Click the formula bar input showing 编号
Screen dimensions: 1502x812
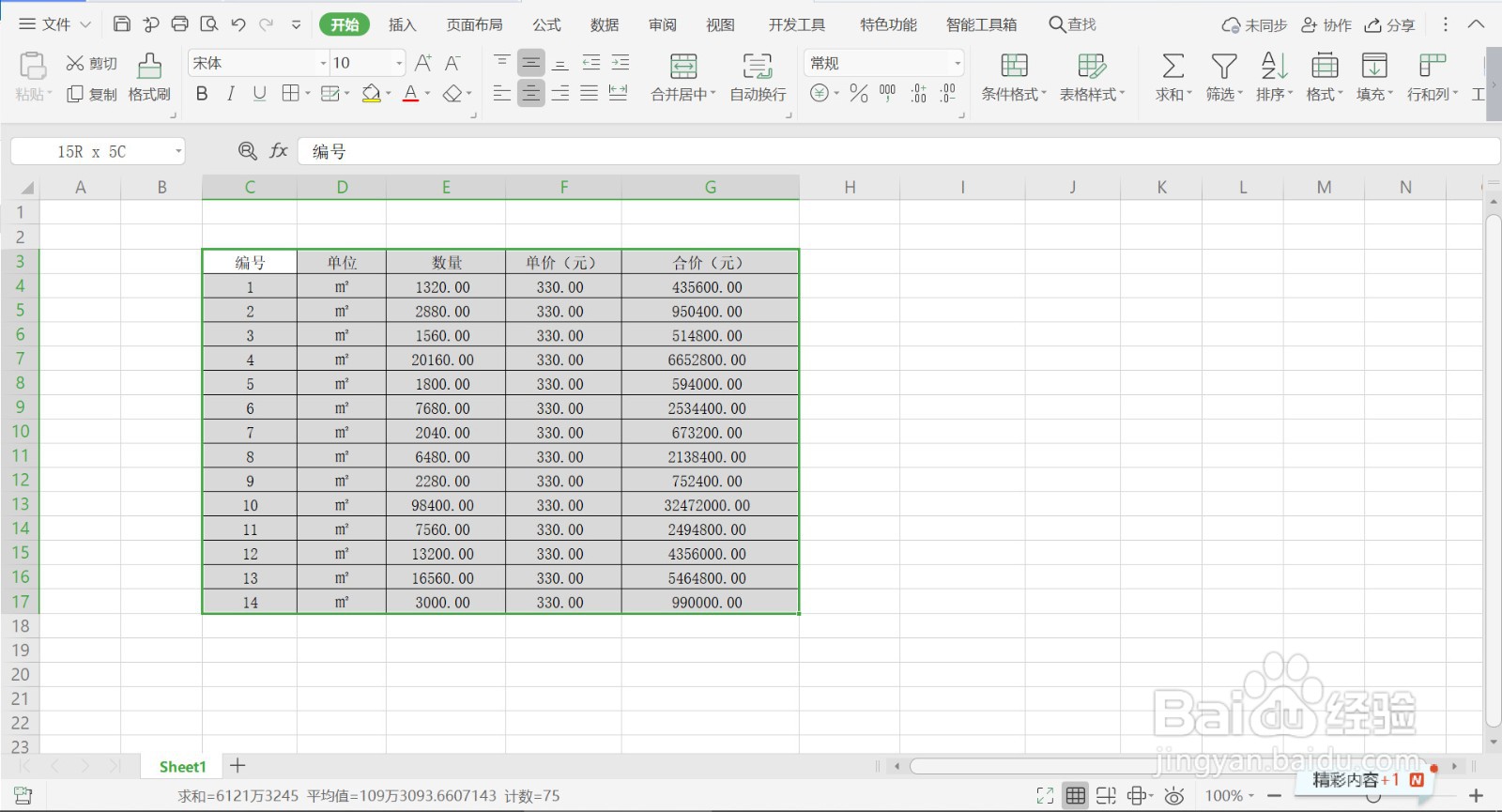[x=898, y=151]
